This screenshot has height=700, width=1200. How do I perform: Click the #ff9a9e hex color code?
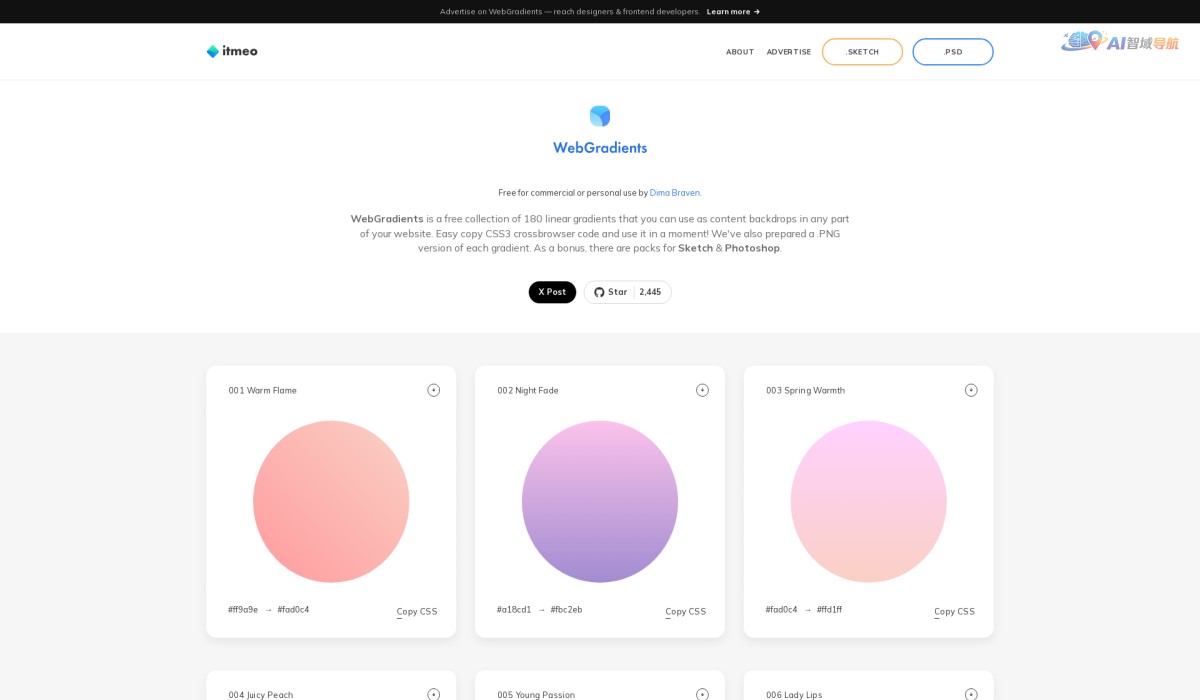243,610
